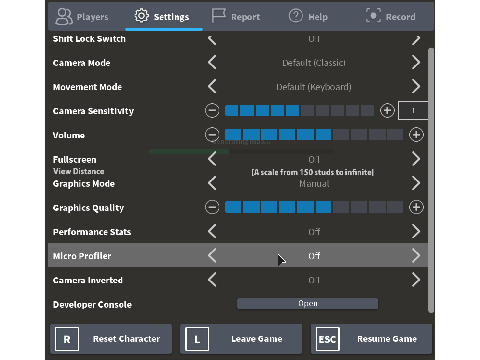Lower Volume using the minus icon

pyautogui.click(x=212, y=135)
